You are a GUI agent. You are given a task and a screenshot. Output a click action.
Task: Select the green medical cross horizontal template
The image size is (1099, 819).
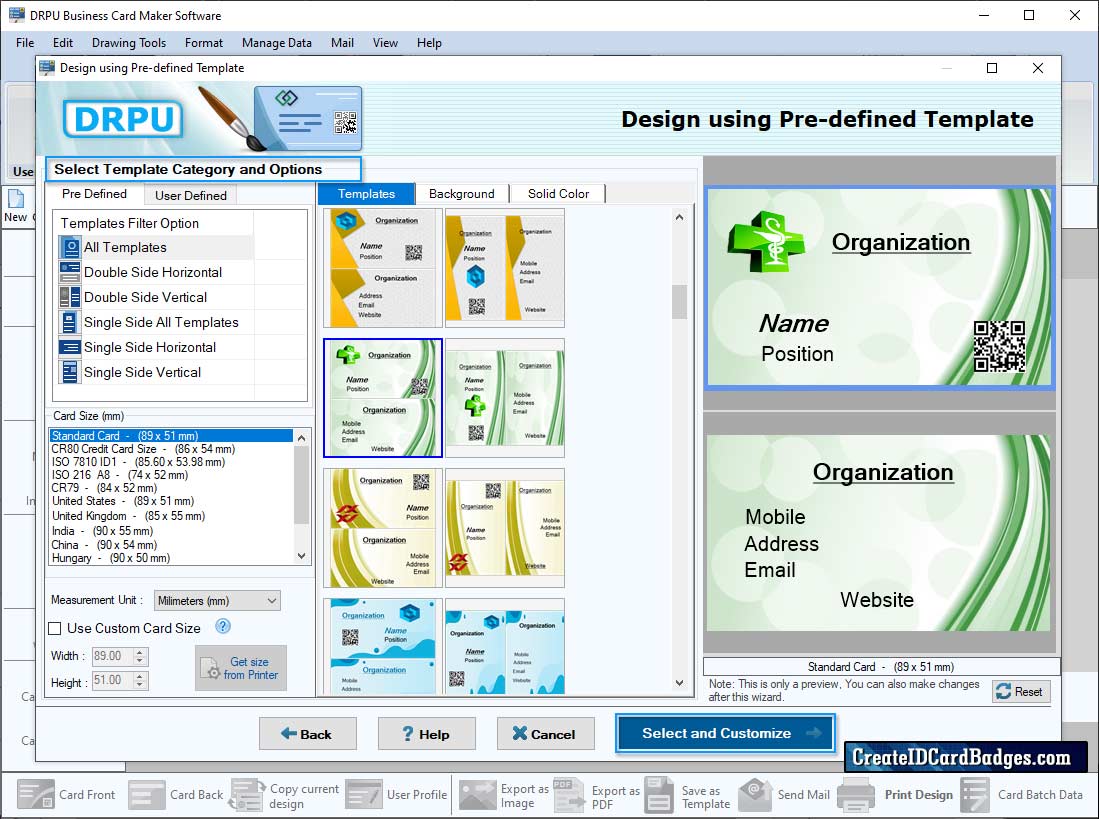pyautogui.click(x=383, y=398)
